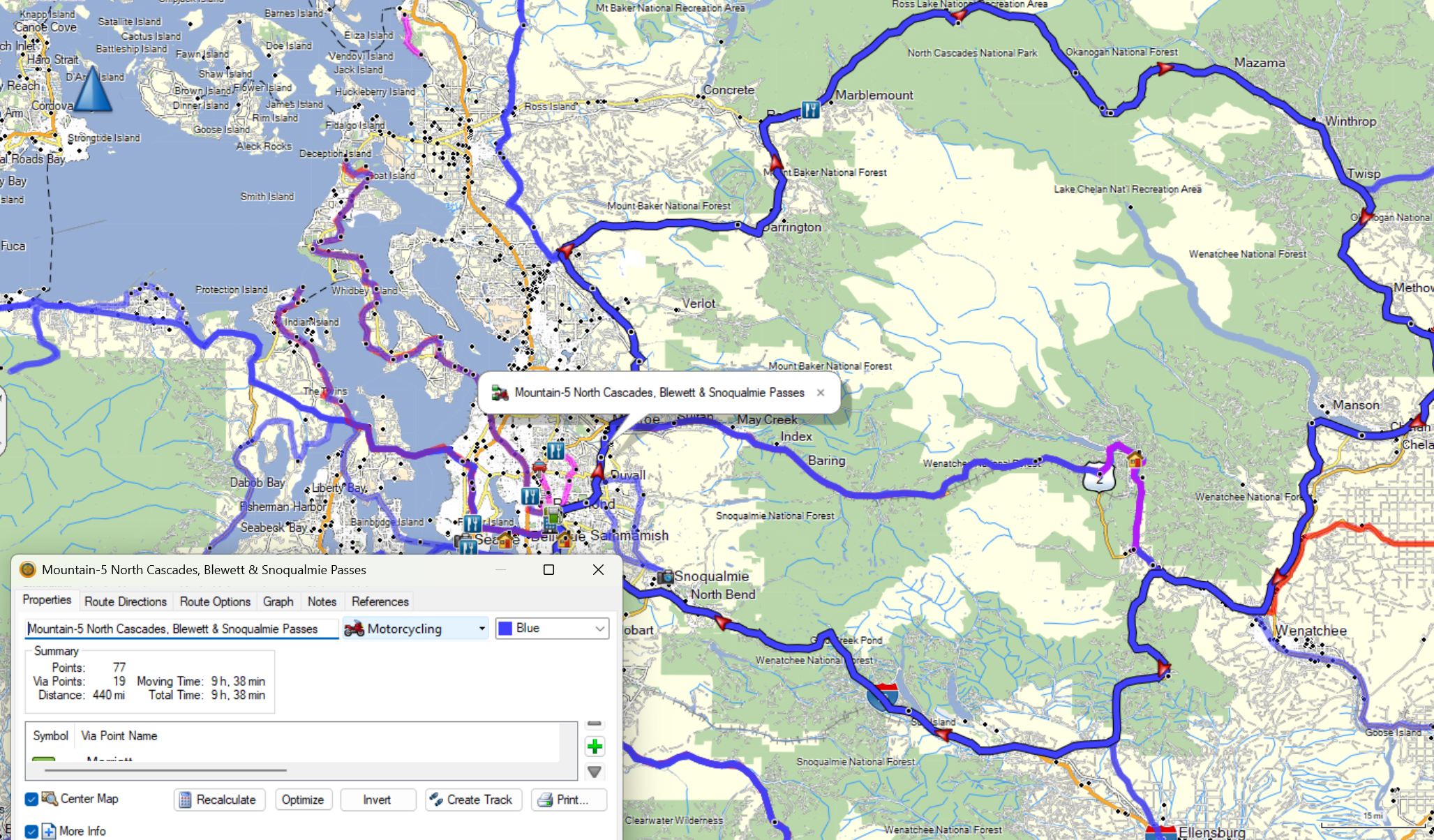
Task: Click the green plus add via point icon
Action: [x=595, y=747]
